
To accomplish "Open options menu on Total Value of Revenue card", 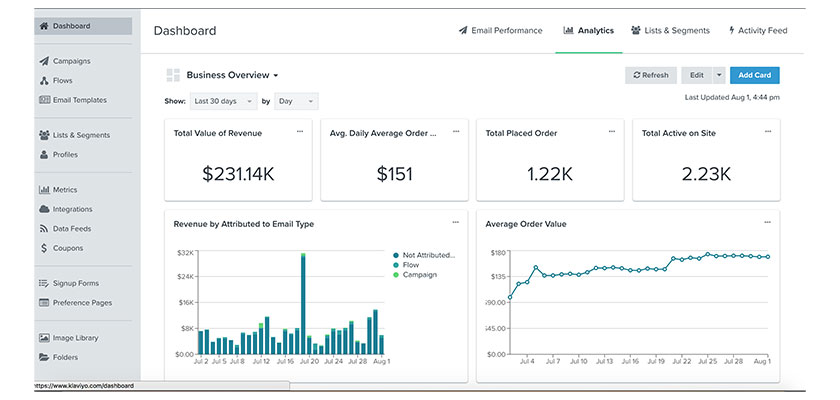I will [300, 131].
